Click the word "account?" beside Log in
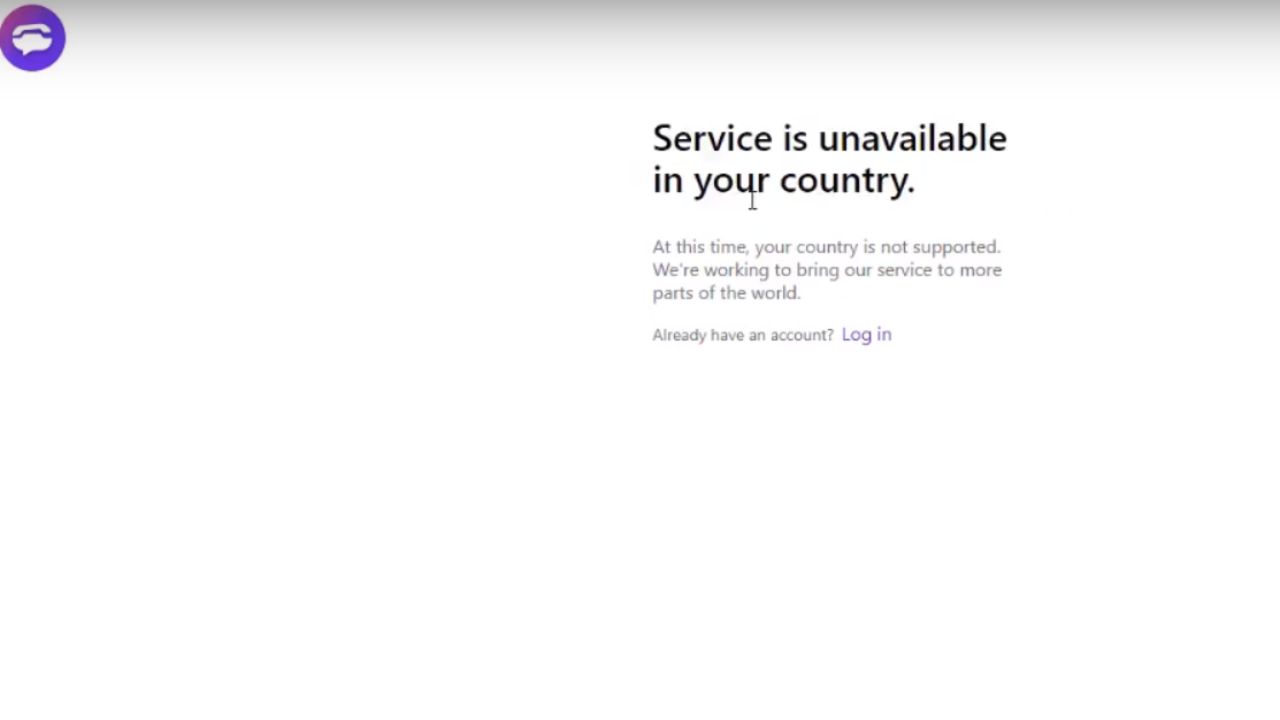The width and height of the screenshot is (1280, 720). tap(801, 335)
